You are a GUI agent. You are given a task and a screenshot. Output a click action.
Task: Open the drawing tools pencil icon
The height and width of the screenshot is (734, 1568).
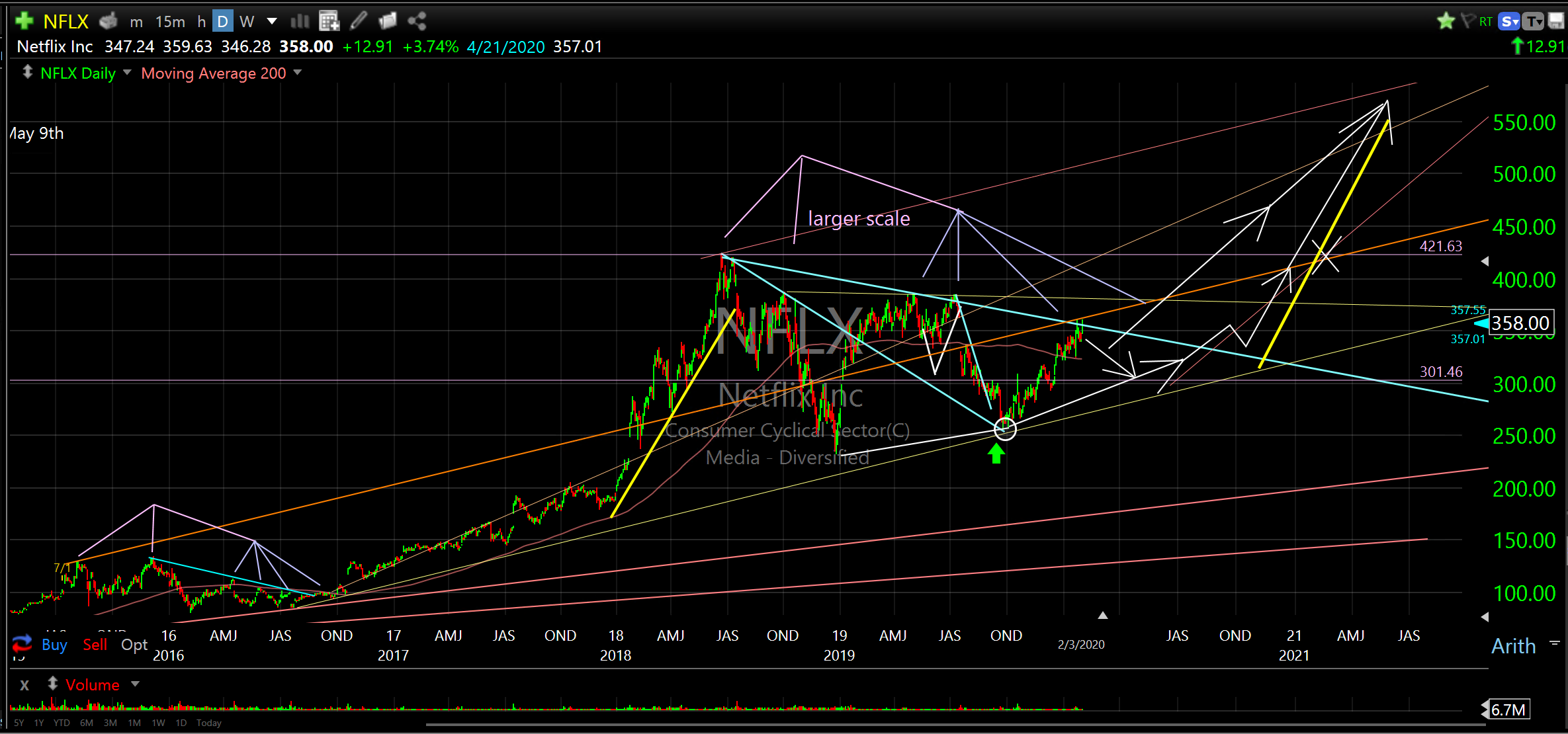[x=359, y=21]
